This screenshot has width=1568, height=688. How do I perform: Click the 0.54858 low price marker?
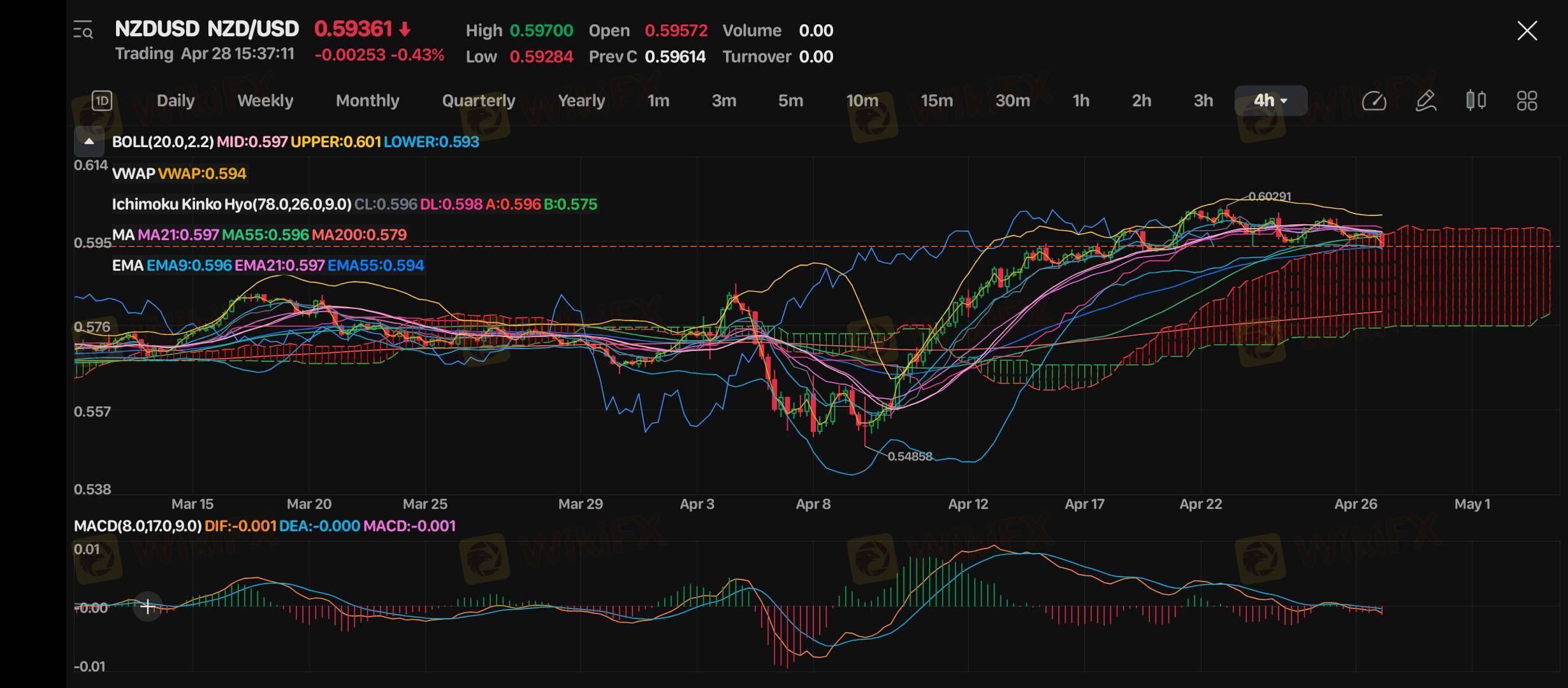[910, 457]
